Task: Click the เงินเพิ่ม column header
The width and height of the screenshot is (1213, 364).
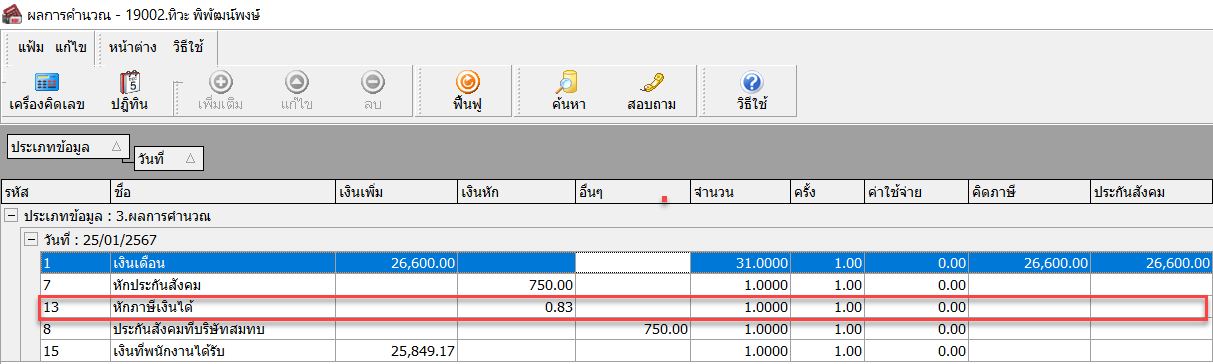Action: click(x=395, y=191)
